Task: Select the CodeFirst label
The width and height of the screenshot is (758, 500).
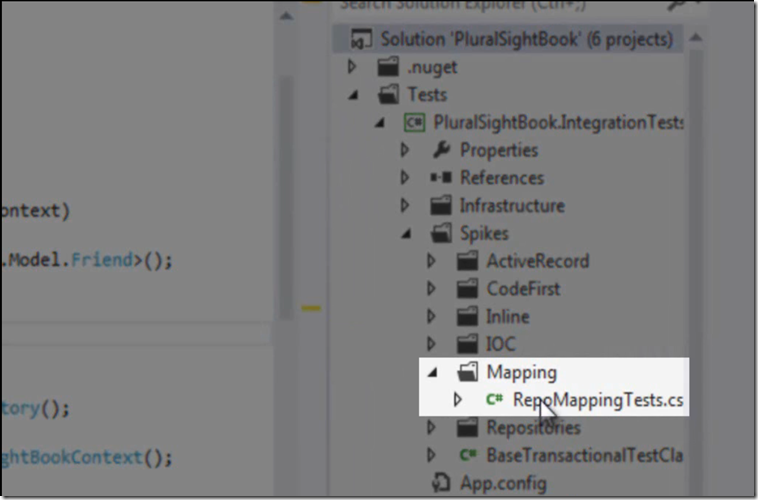Action: (523, 289)
